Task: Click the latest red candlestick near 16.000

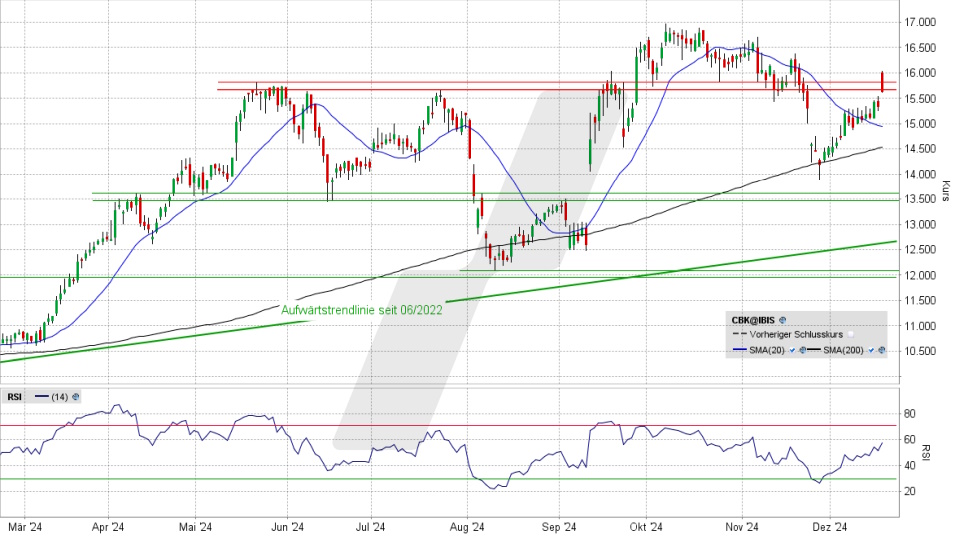Action: click(x=882, y=81)
